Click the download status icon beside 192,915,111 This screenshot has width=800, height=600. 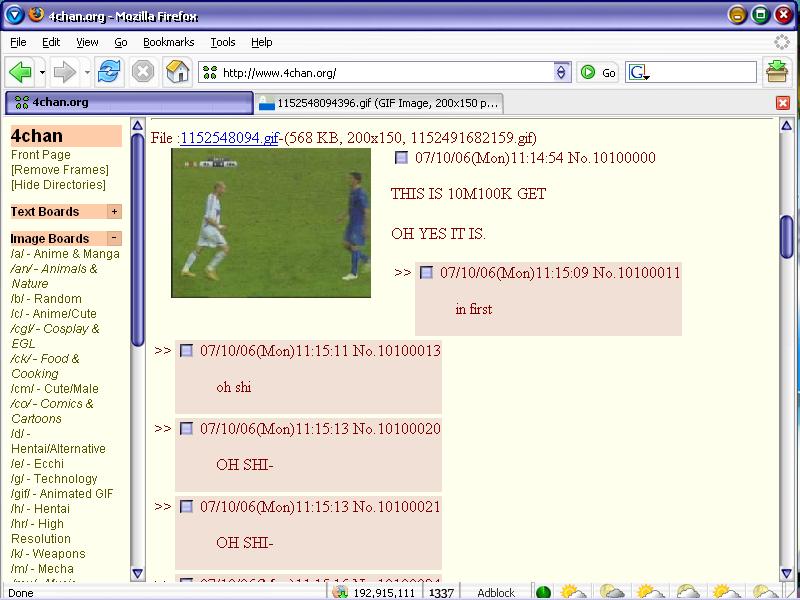click(x=340, y=592)
